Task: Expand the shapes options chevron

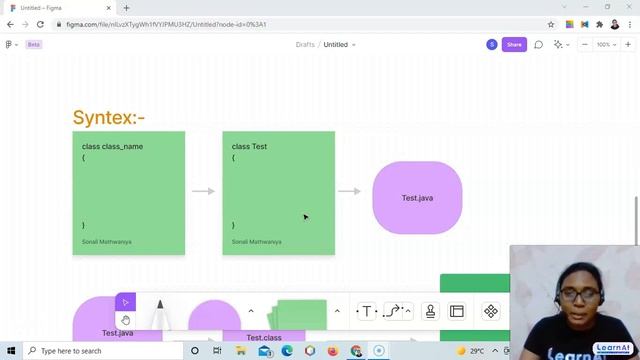Action: click(251, 311)
